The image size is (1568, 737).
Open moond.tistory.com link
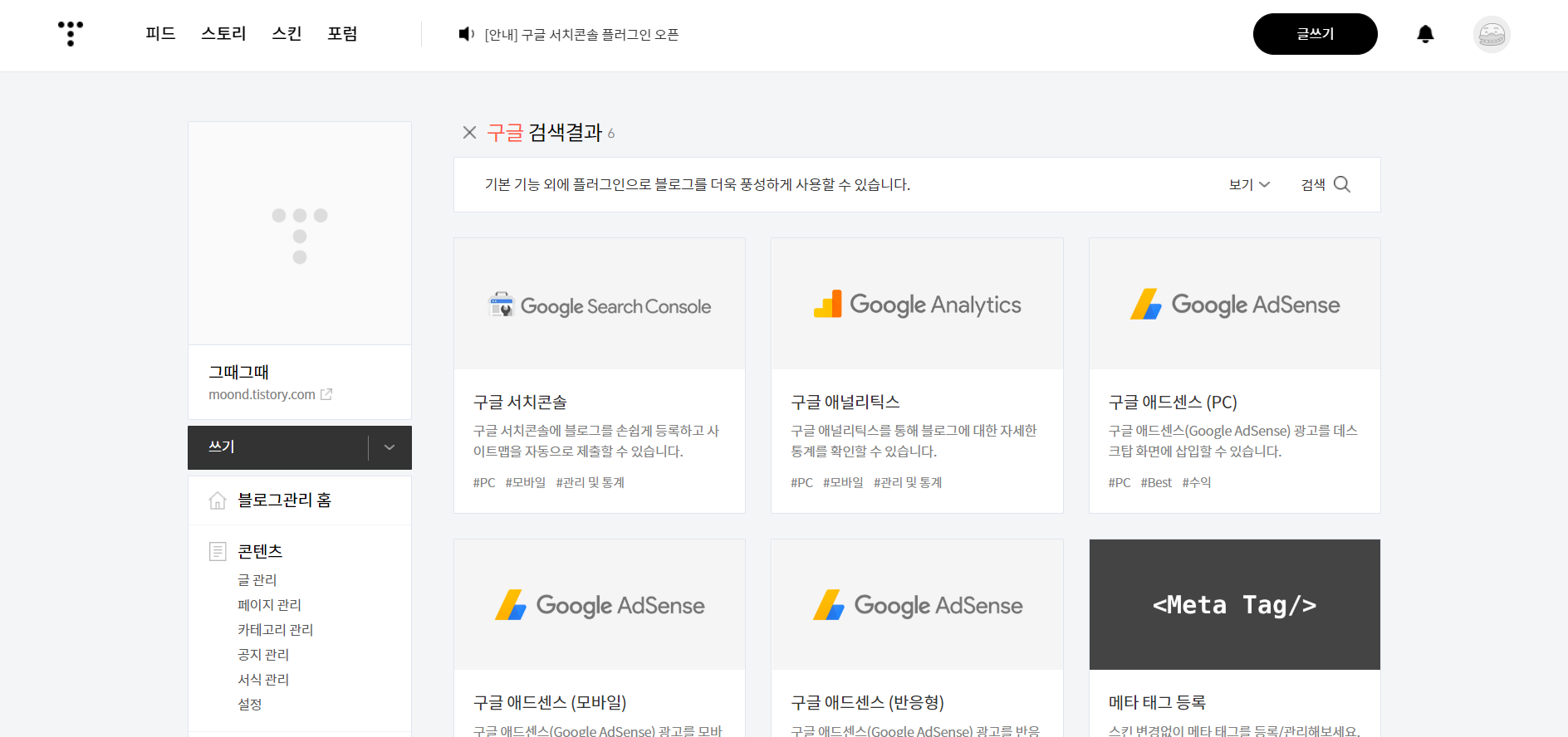262,395
